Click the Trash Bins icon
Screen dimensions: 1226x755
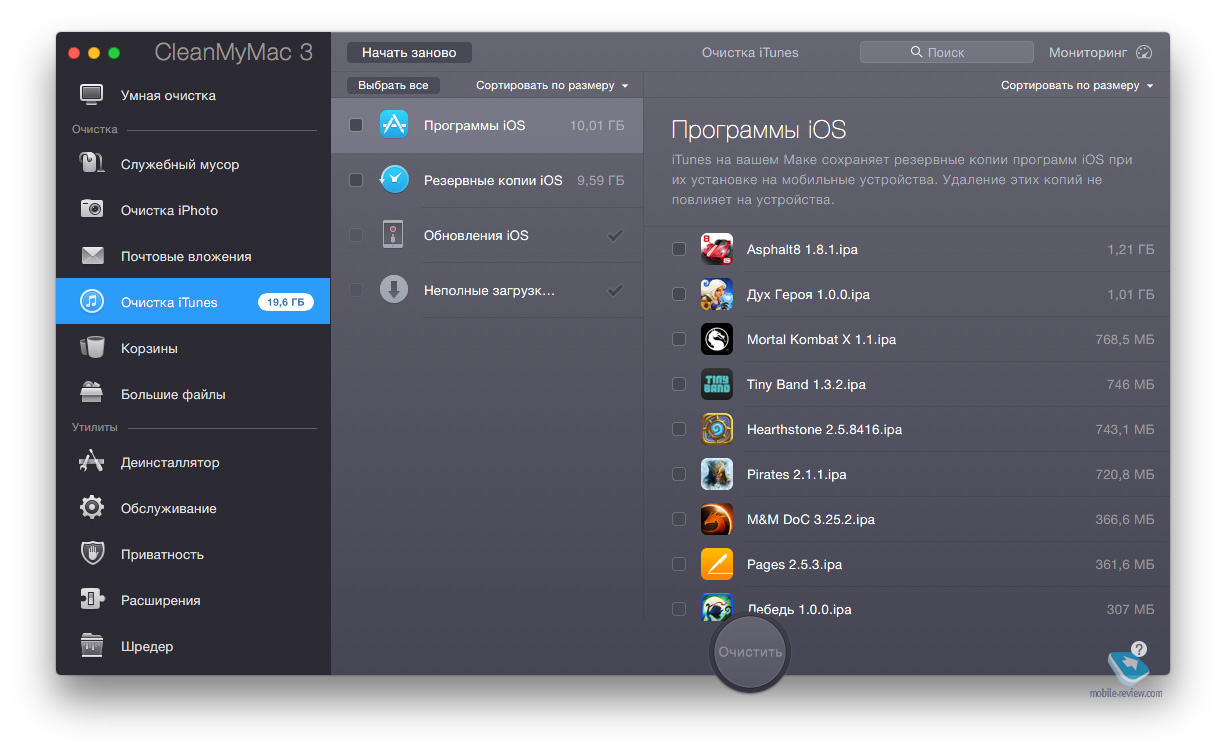pos(92,348)
